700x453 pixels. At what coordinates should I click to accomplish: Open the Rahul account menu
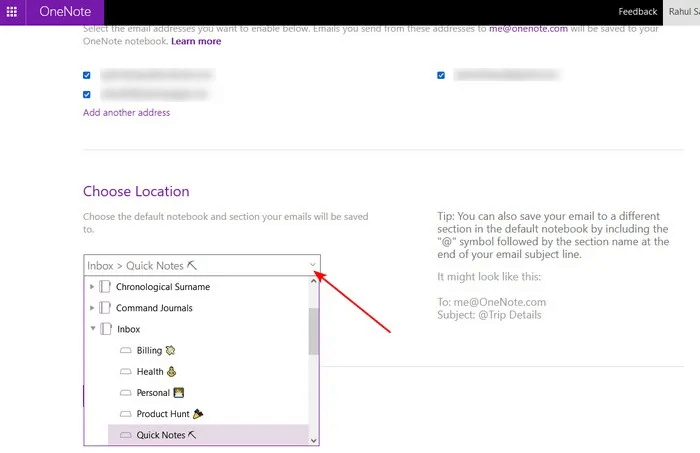[x=683, y=12]
